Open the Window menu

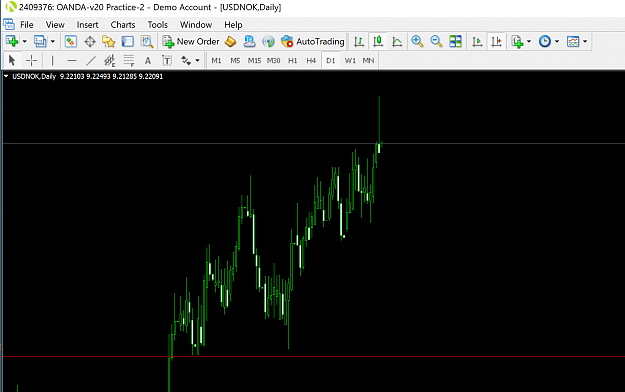coord(196,25)
